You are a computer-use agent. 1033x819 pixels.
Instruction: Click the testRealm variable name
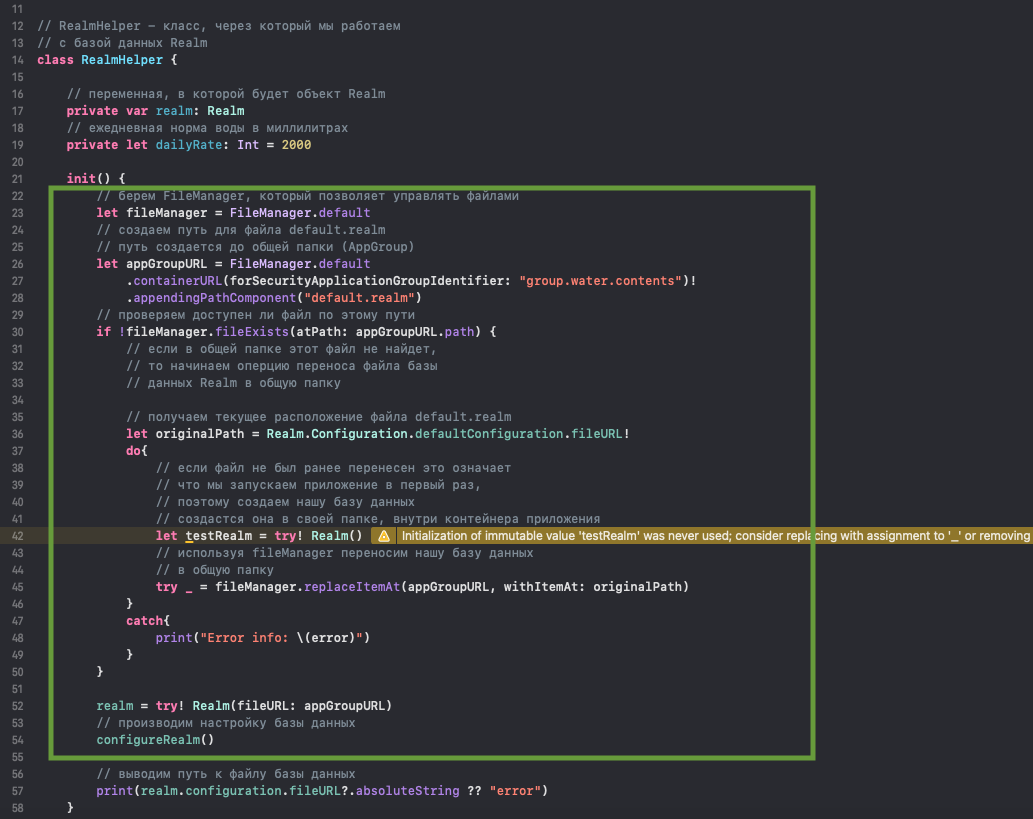click(x=219, y=536)
